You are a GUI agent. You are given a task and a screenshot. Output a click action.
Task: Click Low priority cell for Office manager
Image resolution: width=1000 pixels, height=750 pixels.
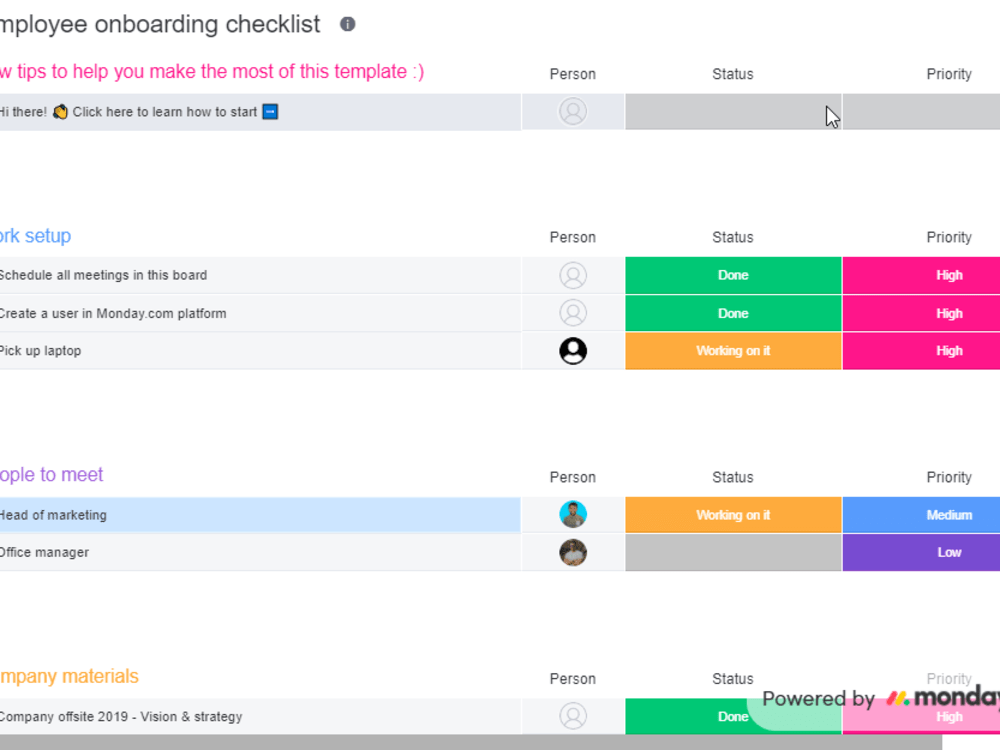(x=922, y=552)
